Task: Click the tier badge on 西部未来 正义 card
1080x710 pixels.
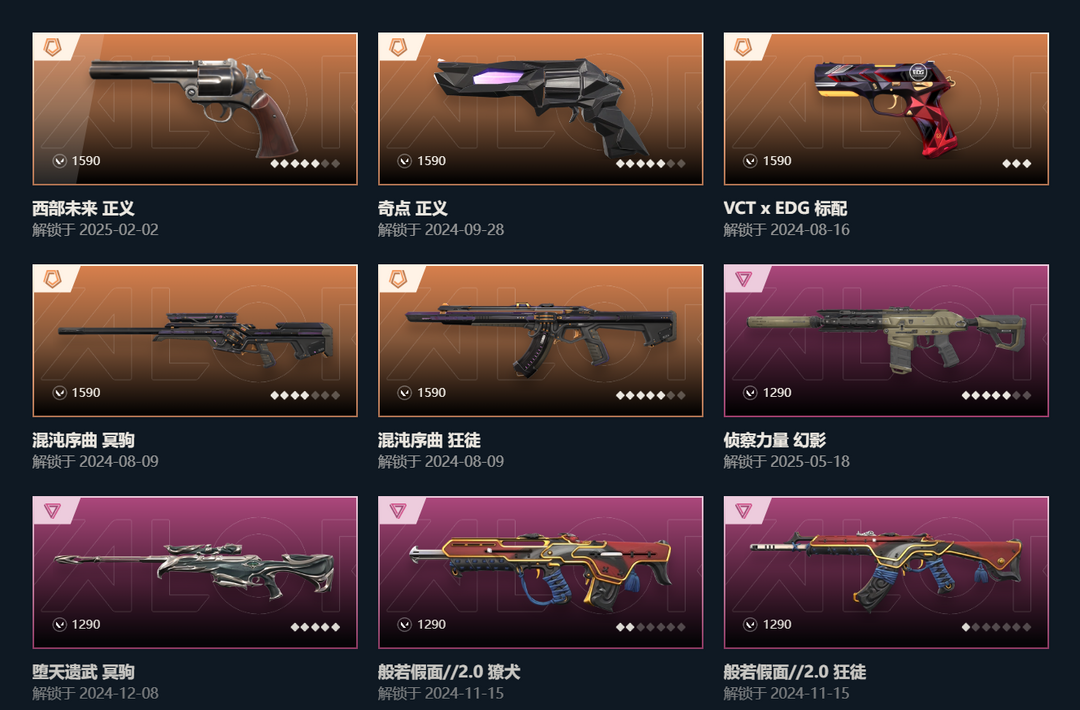Action: pos(53,47)
